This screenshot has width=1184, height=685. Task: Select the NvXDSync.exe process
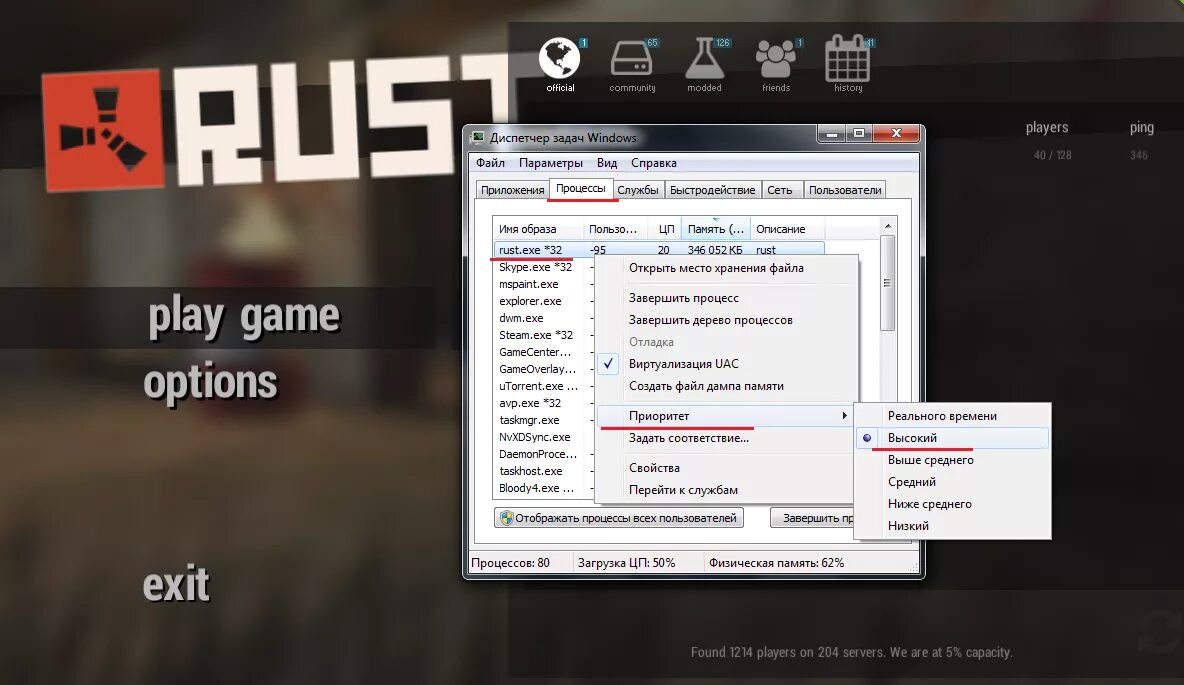coord(535,437)
